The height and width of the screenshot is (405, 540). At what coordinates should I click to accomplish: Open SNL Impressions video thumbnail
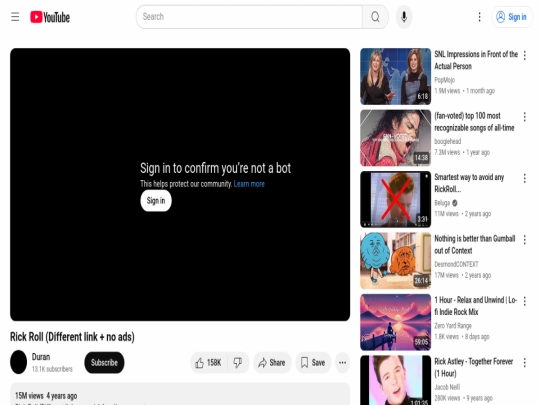tap(395, 76)
